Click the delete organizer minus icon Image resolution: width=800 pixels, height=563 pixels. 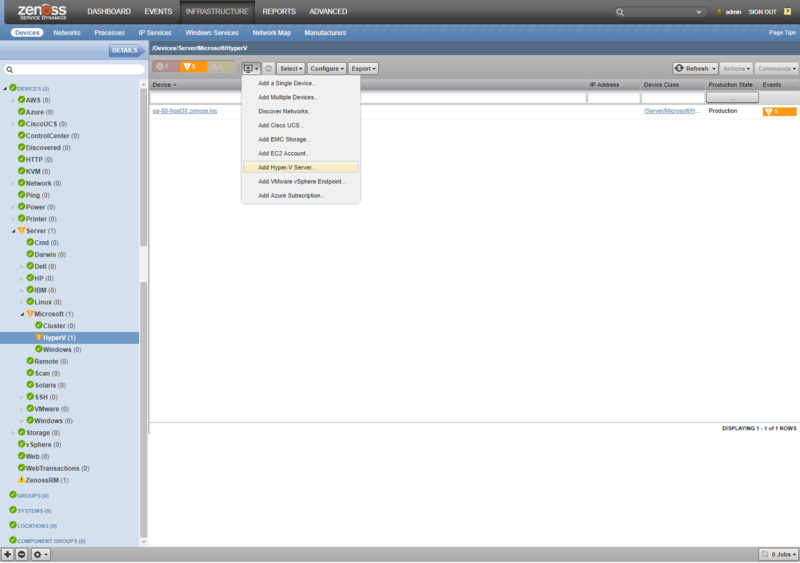pos(21,554)
